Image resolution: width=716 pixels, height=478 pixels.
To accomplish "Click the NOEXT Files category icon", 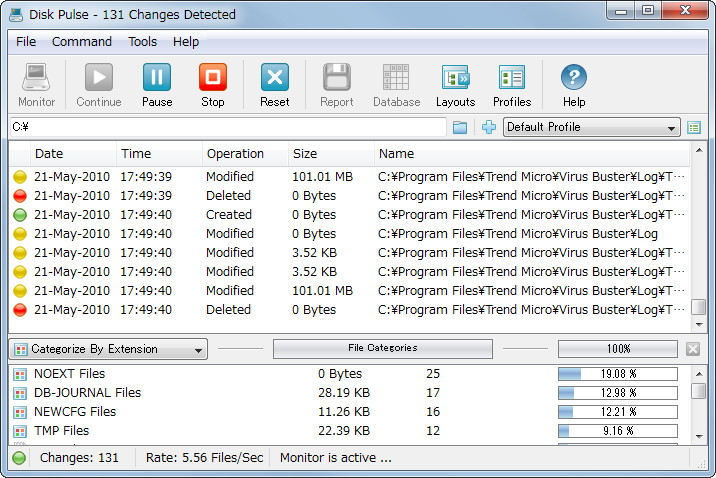I will pos(20,375).
